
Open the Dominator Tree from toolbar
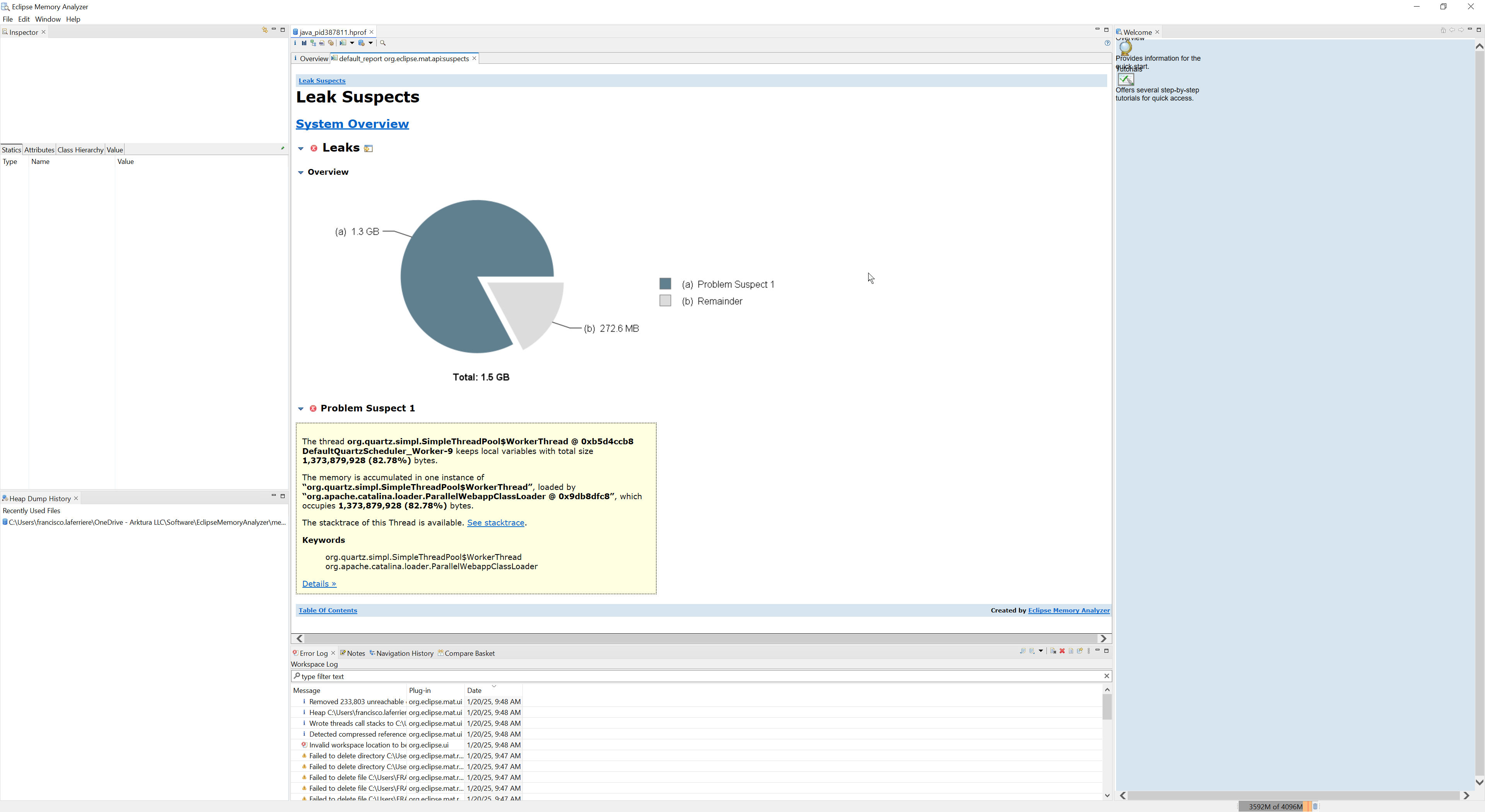coord(314,43)
